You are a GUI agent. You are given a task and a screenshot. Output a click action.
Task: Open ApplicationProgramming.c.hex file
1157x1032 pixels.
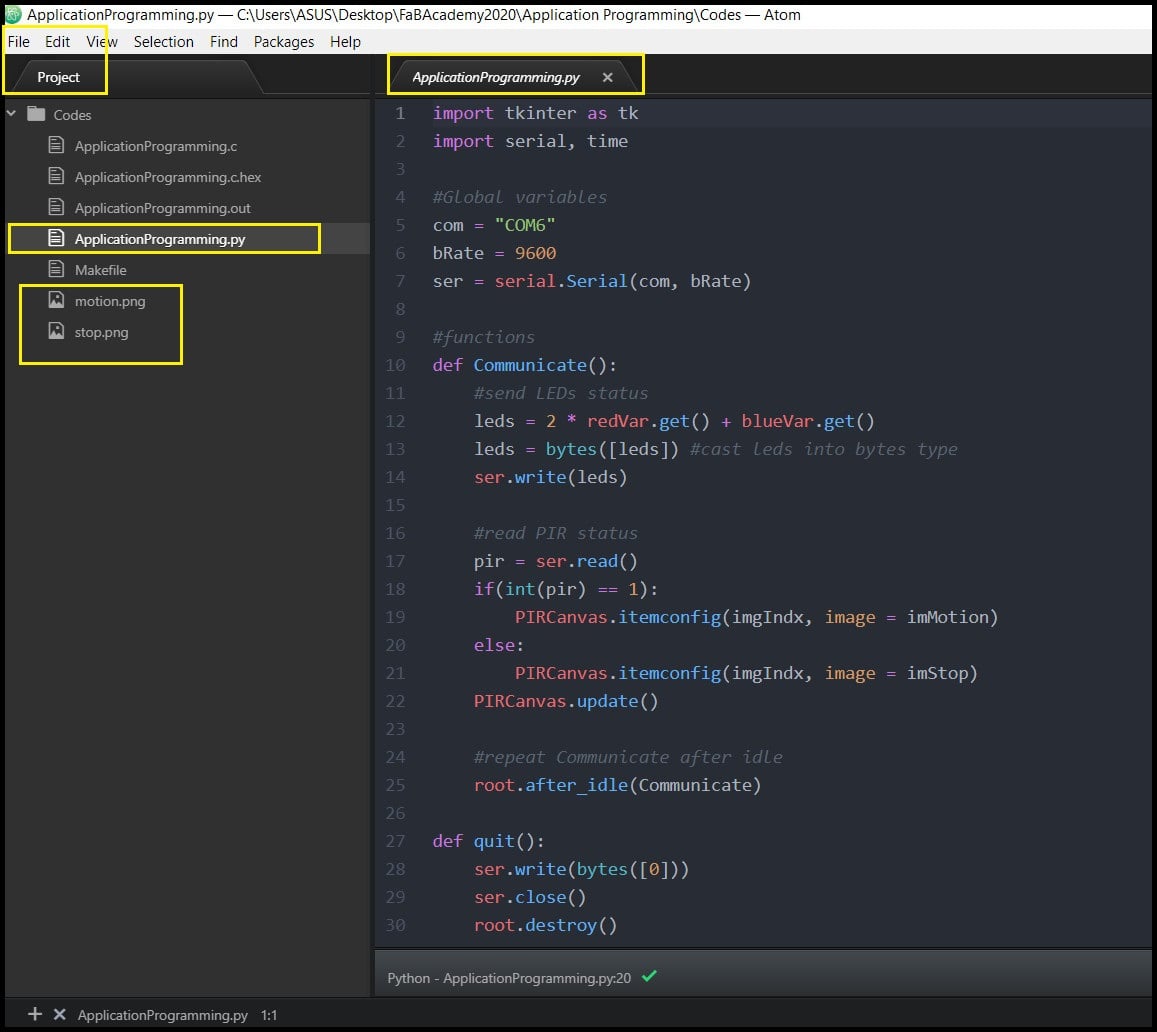coord(167,177)
